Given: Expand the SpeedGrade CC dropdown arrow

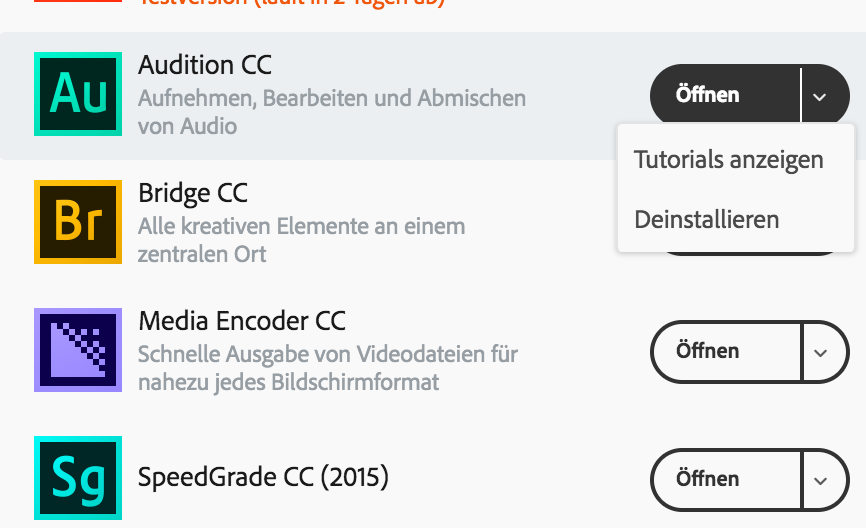Looking at the screenshot, I should coord(821,480).
